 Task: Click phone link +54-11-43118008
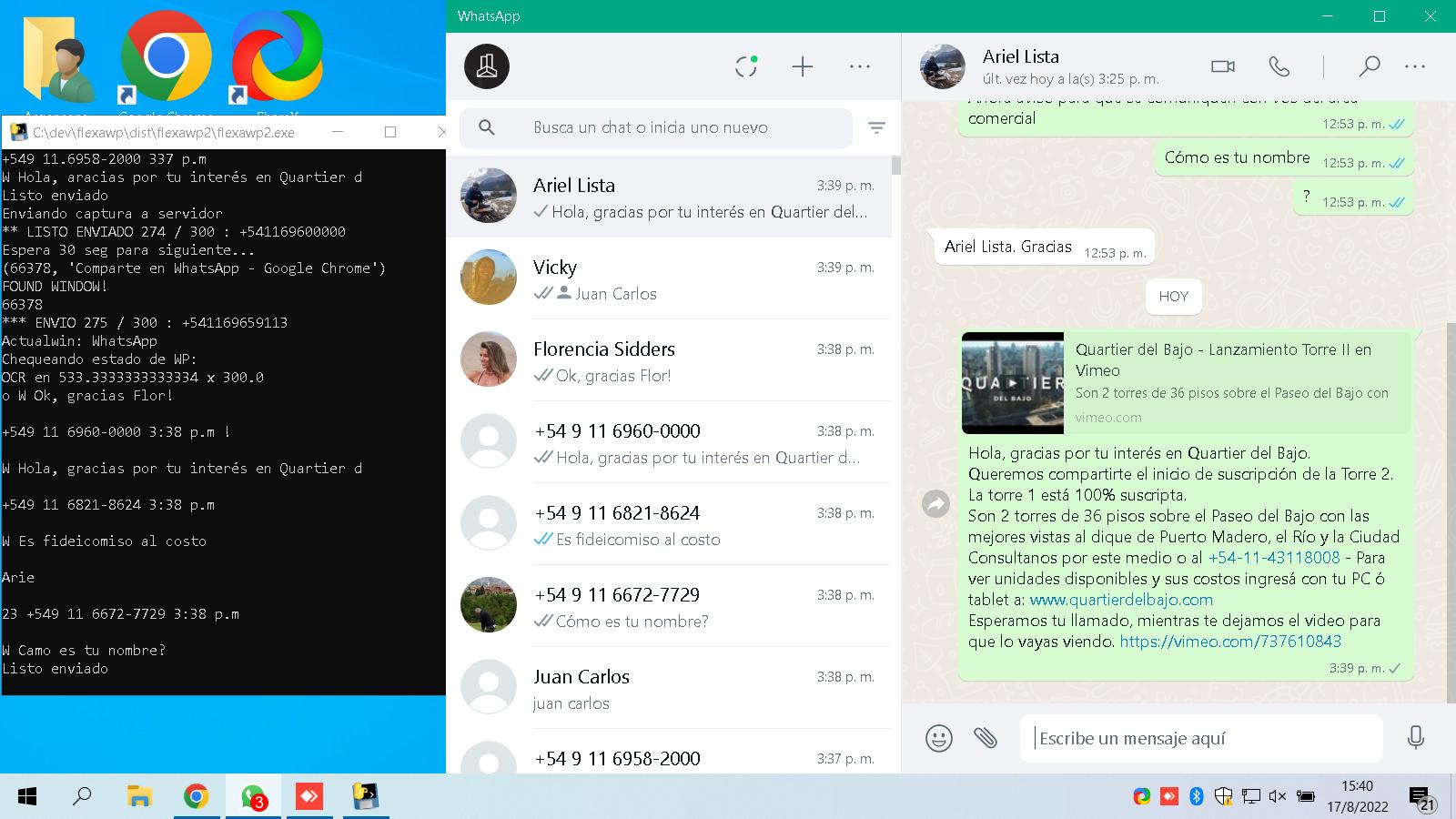pos(1274,558)
